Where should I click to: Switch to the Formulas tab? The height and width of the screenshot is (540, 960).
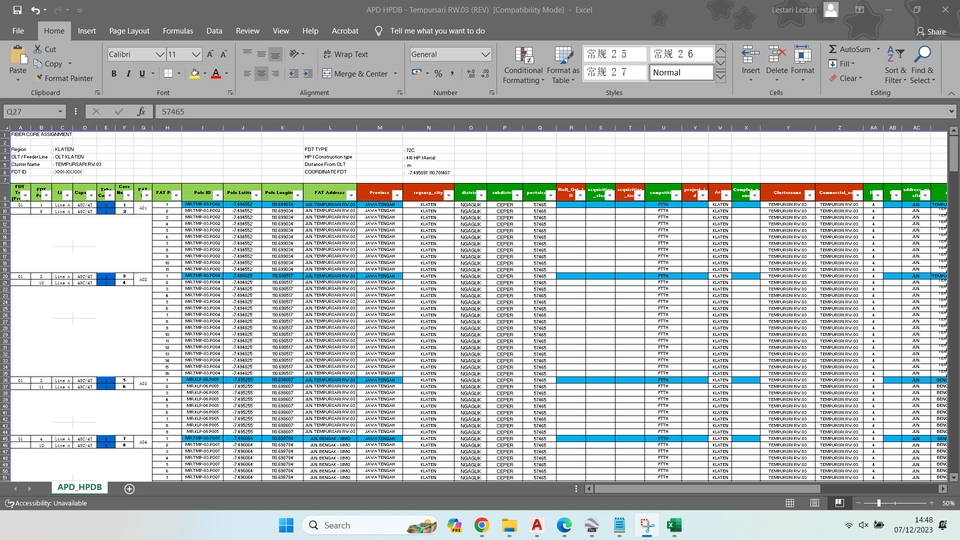coord(178,31)
